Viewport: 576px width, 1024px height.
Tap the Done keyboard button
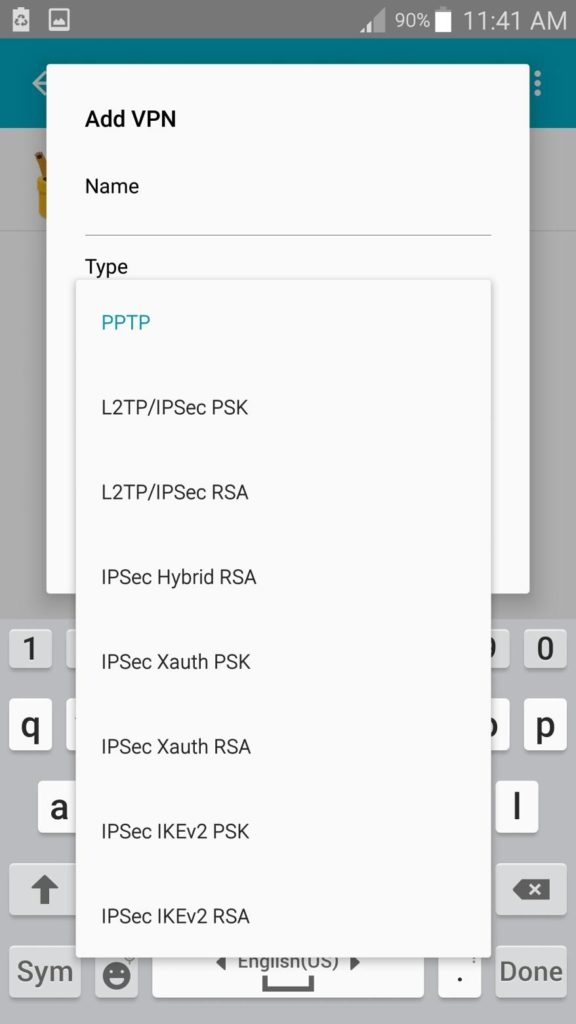click(531, 972)
